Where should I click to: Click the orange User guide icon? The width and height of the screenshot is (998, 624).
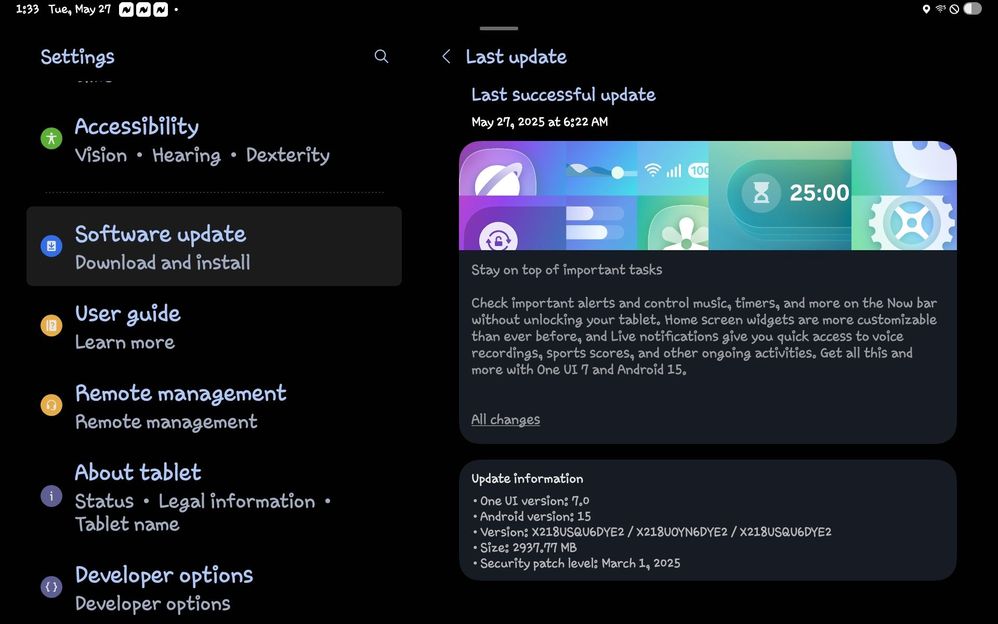pyautogui.click(x=51, y=326)
